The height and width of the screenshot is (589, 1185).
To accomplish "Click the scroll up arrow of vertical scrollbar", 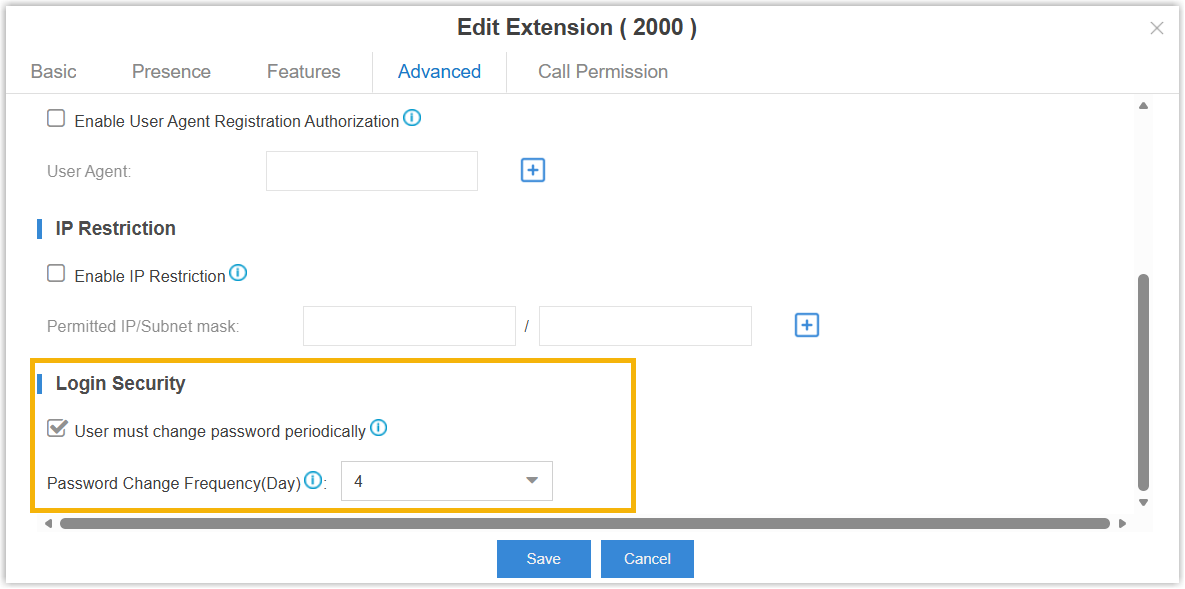I will (1143, 106).
